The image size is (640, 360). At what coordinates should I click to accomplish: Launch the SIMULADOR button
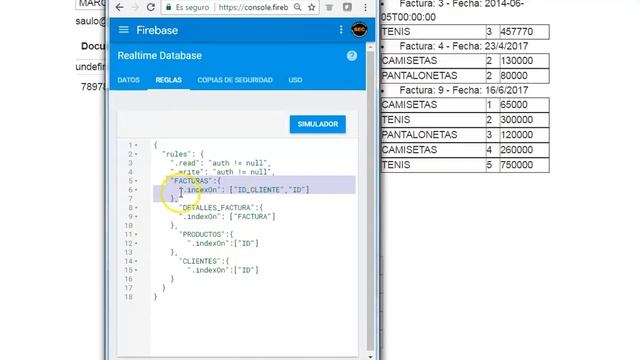[x=318, y=124]
